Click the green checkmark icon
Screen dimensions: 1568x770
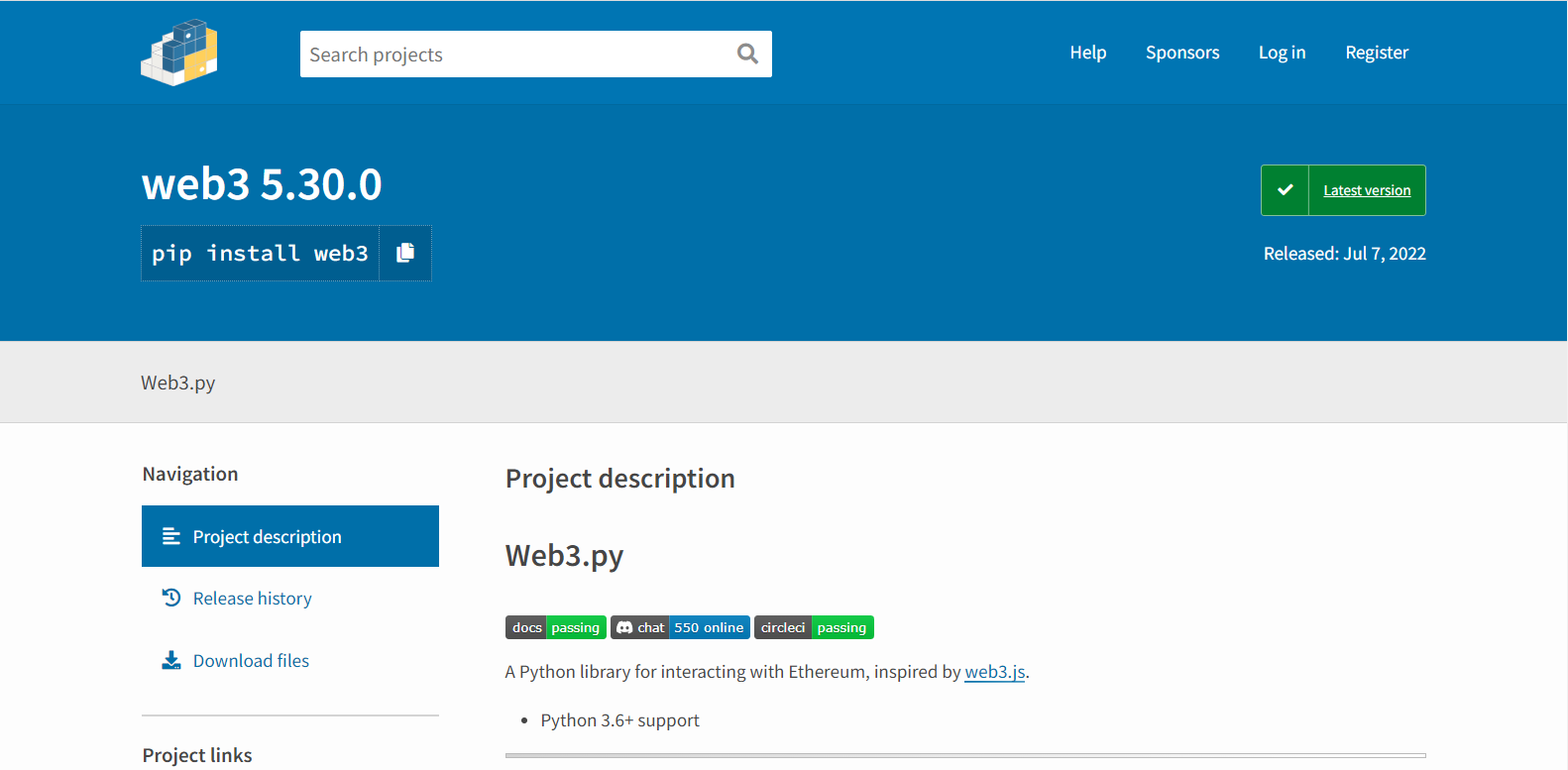pos(1286,190)
